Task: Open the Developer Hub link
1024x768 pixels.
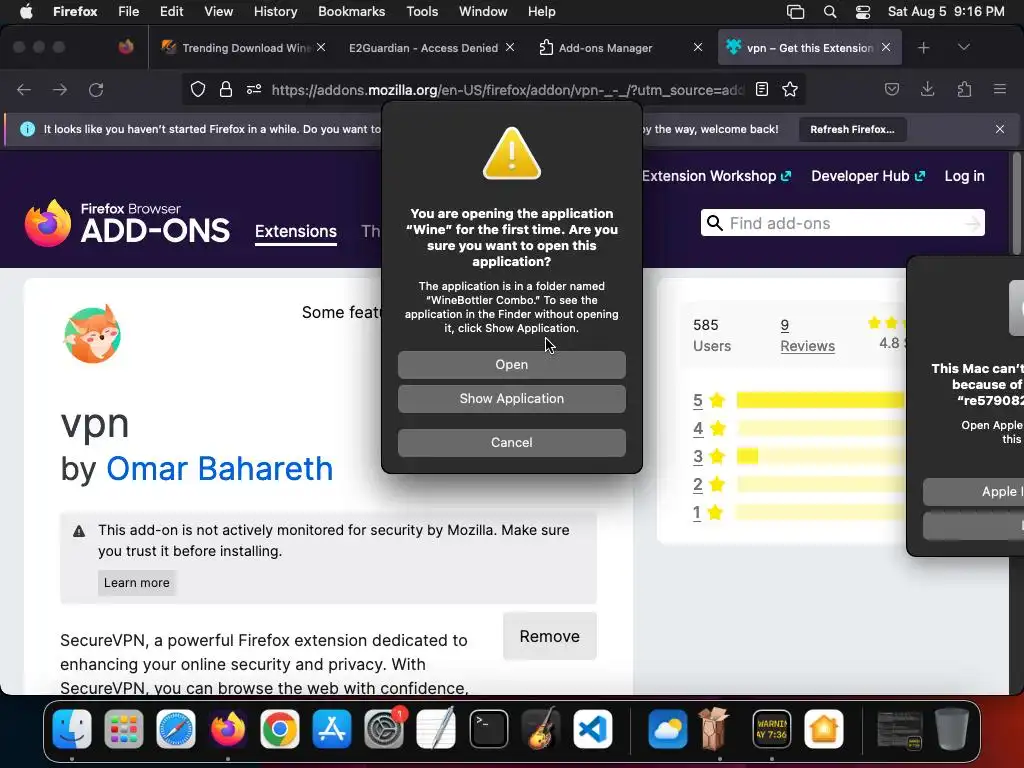Action: pyautogui.click(x=868, y=176)
